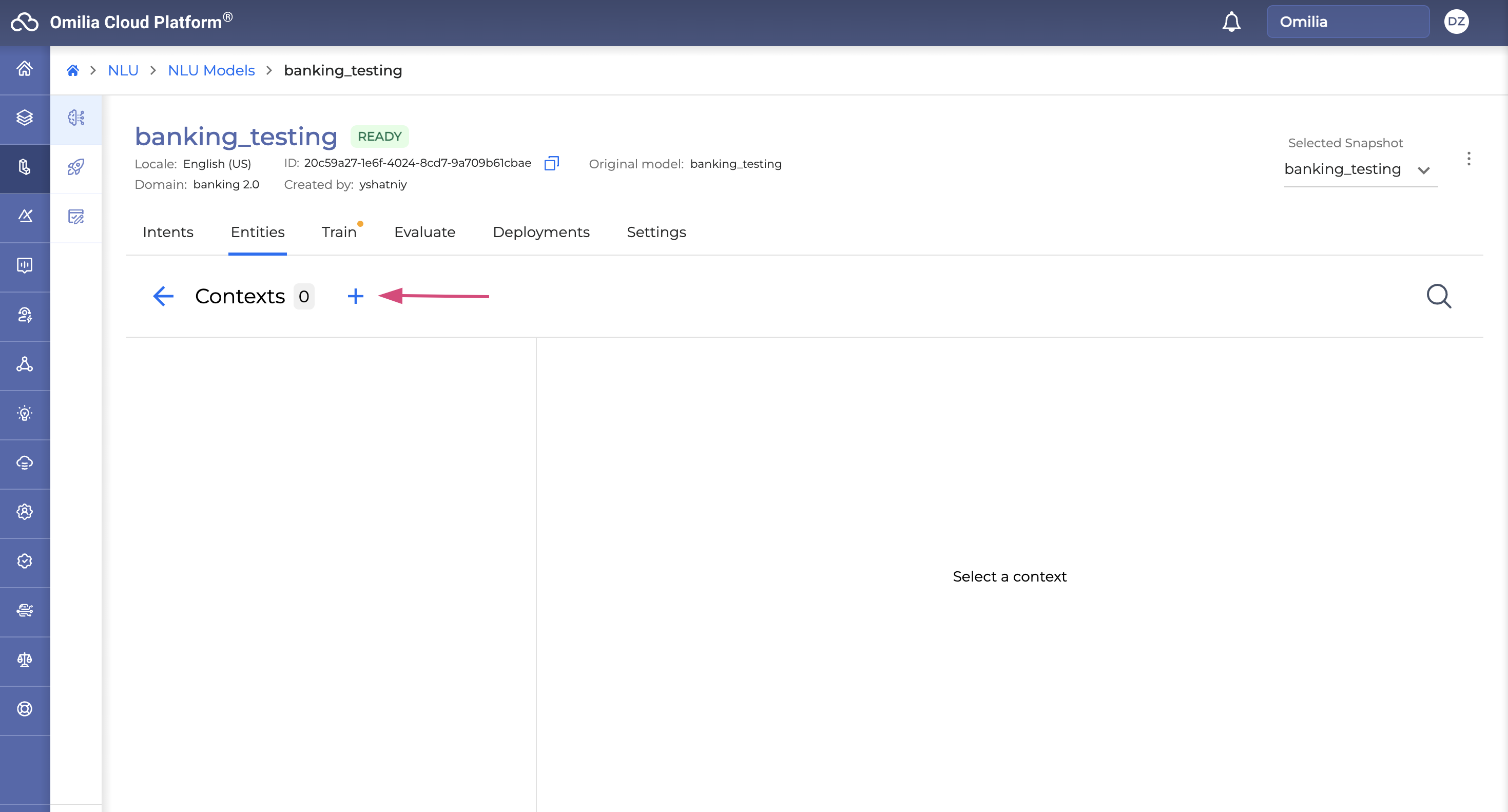Switch to the Intents tab

tap(168, 233)
